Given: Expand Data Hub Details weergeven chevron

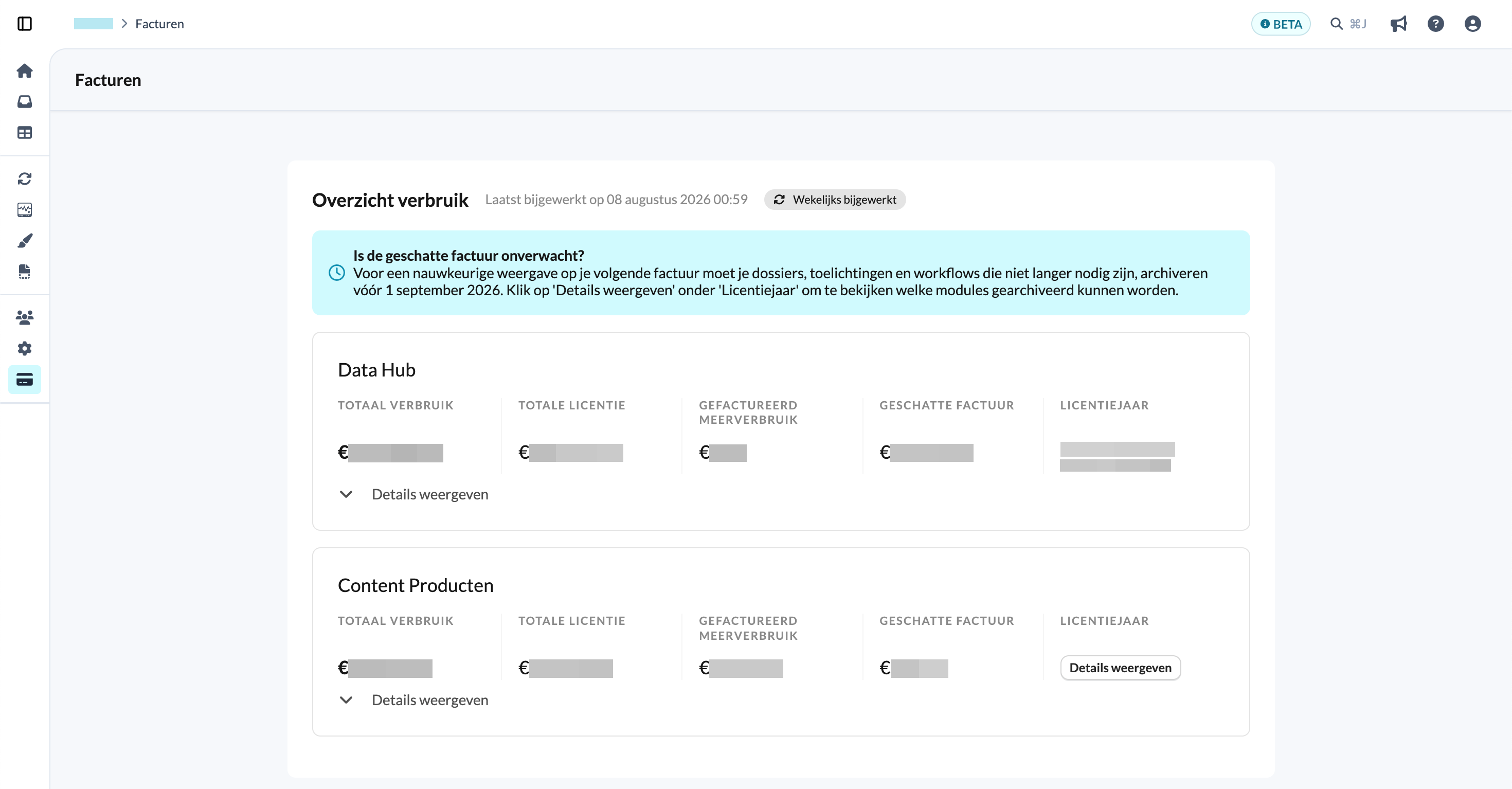Looking at the screenshot, I should [346, 494].
